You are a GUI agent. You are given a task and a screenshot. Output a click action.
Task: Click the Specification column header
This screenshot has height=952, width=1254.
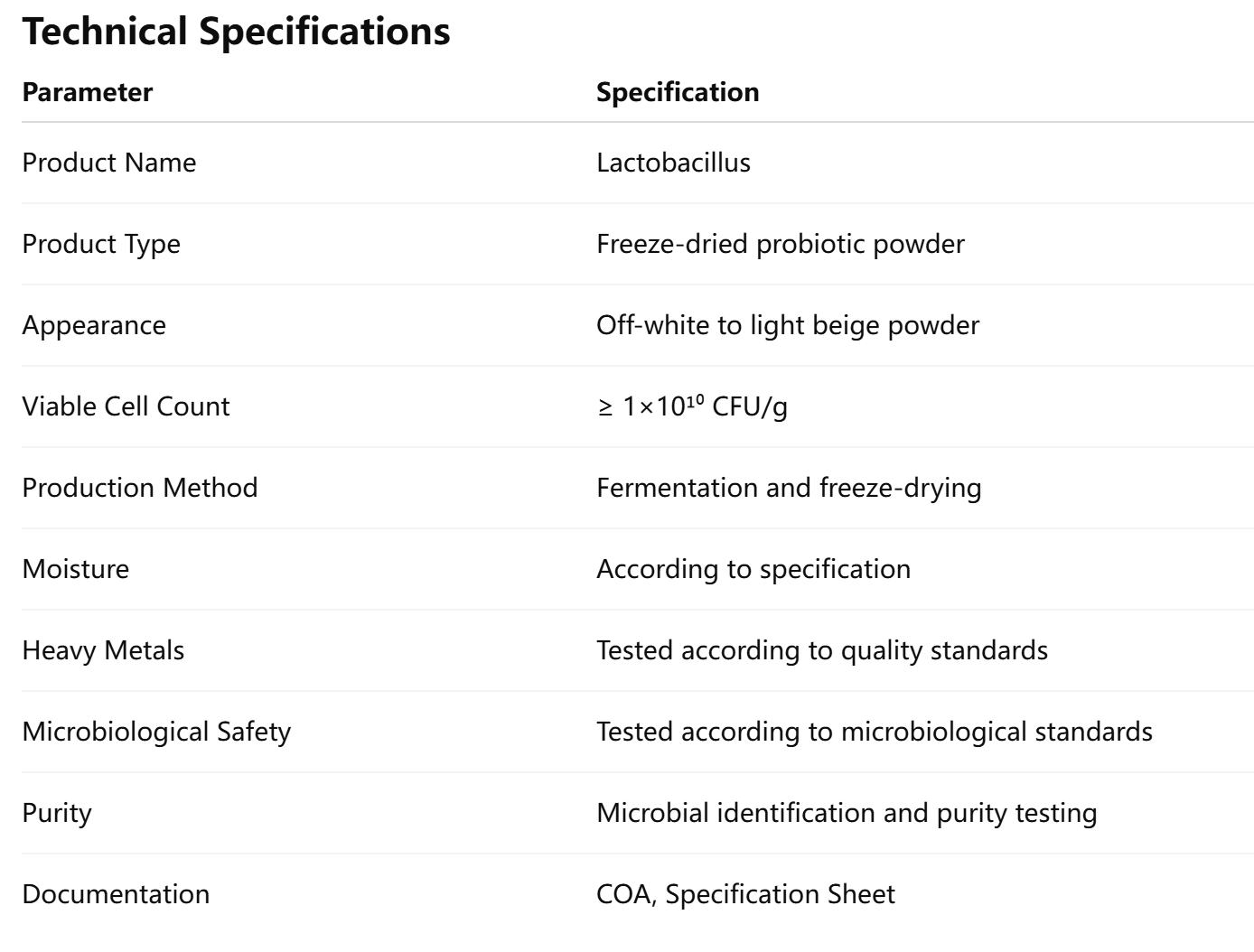pos(678,92)
